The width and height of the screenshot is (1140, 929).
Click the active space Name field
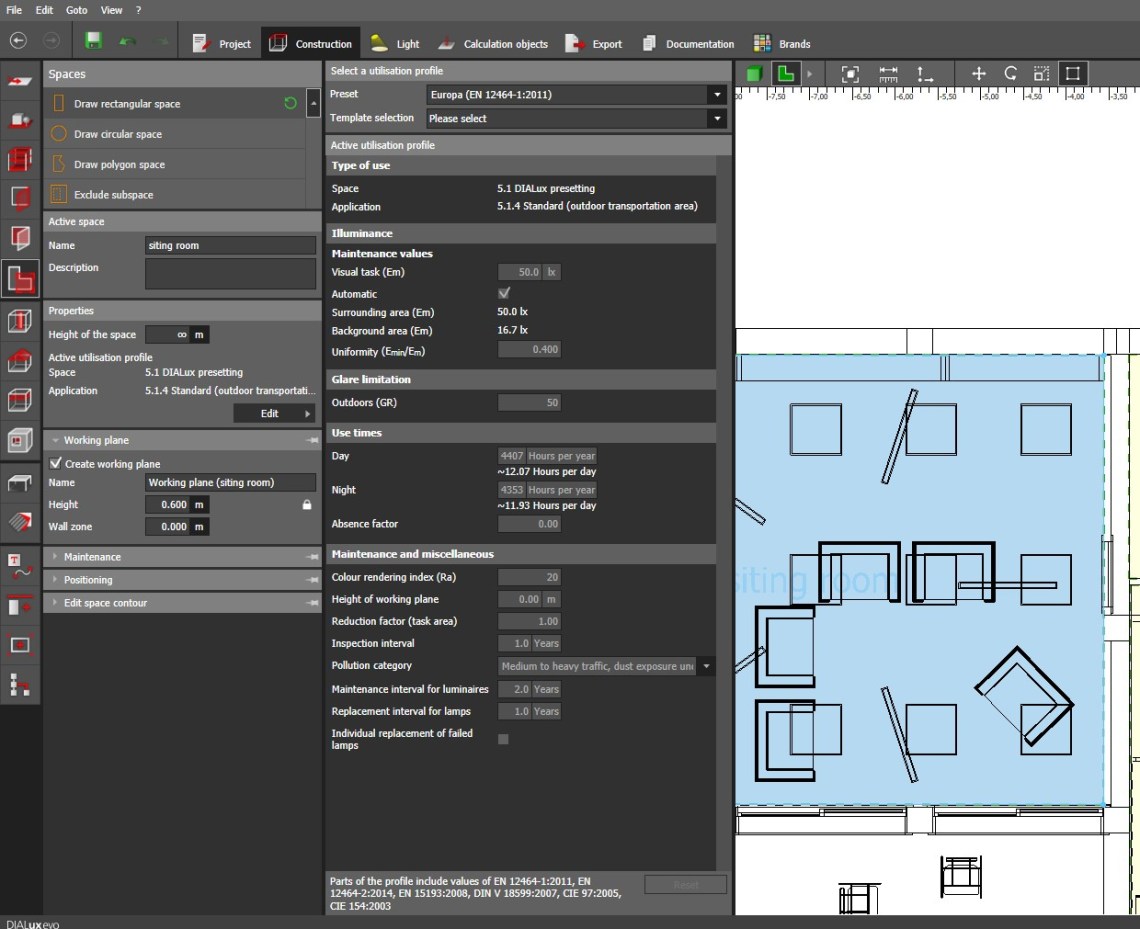[x=230, y=246]
